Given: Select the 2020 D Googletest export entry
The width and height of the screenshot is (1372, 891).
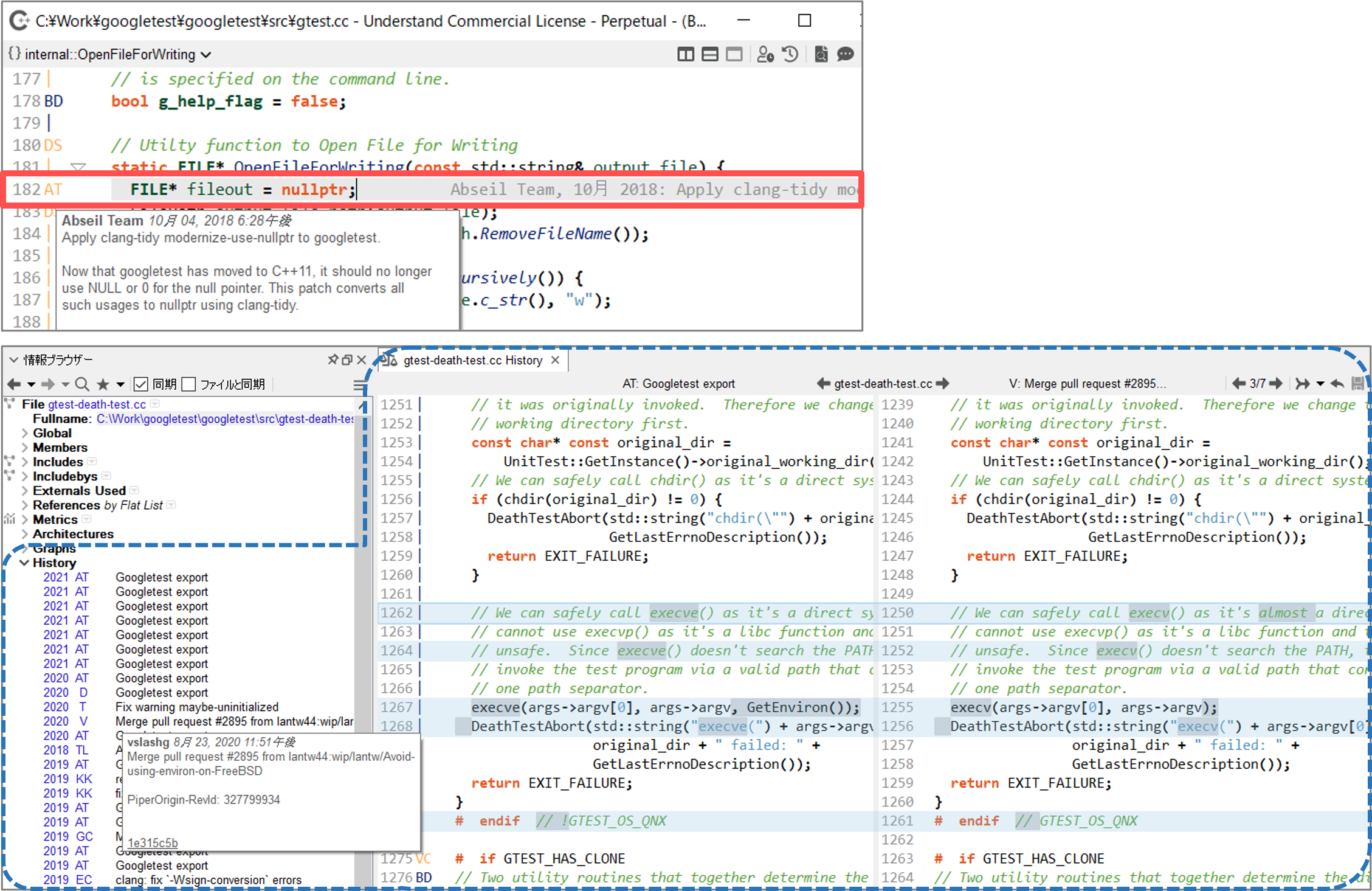Looking at the screenshot, I should tap(162, 693).
